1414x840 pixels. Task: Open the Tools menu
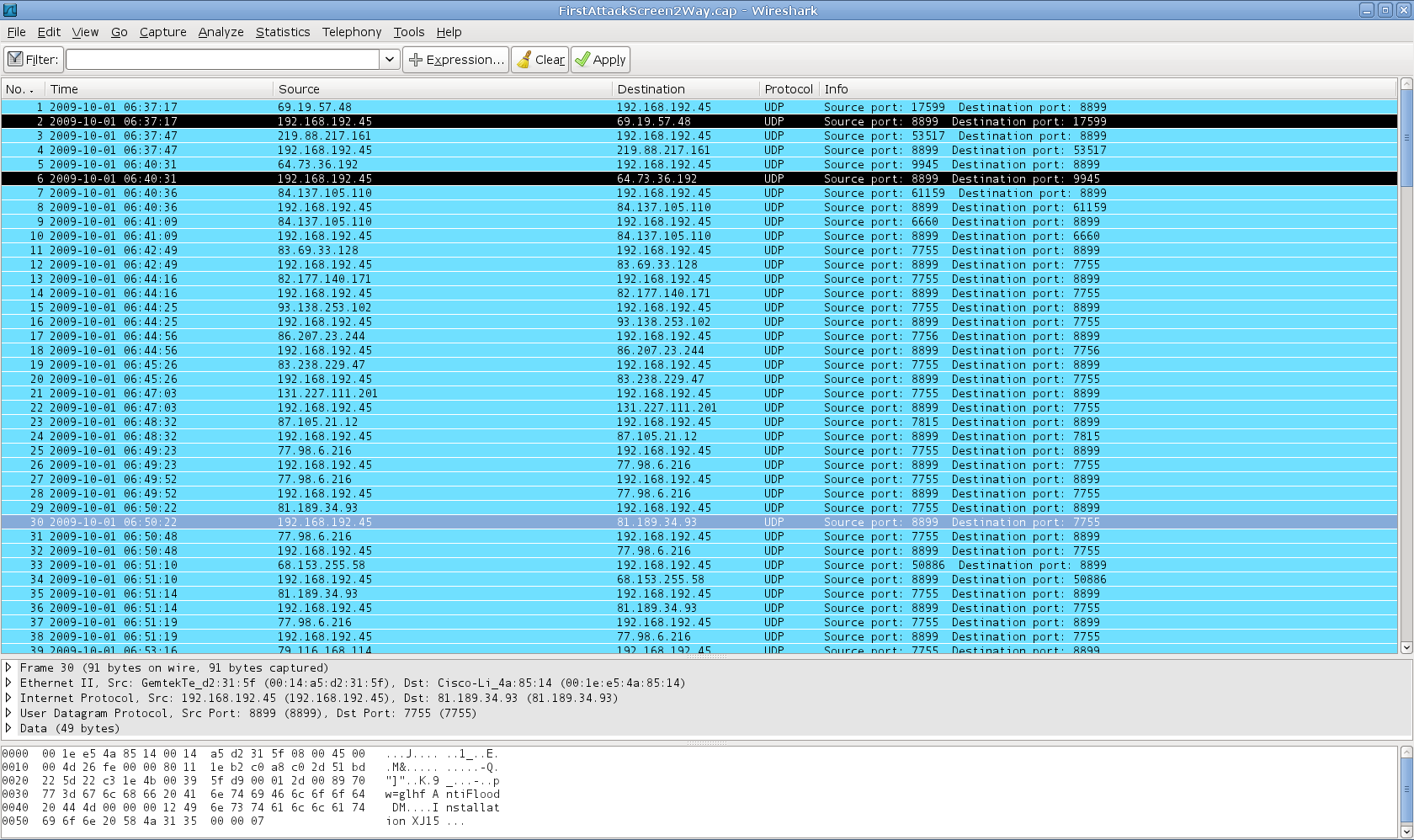(408, 32)
